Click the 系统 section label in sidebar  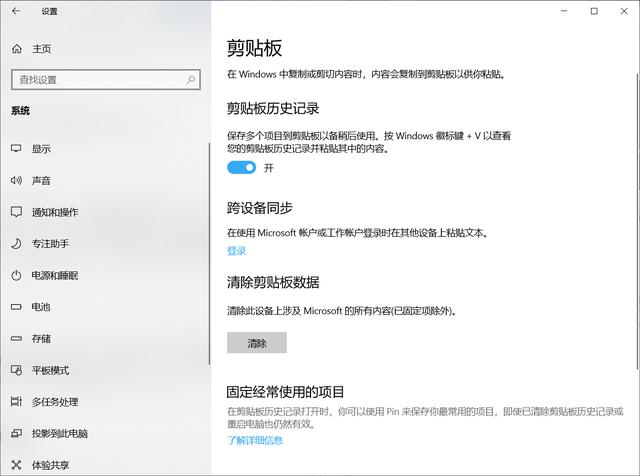(20, 111)
